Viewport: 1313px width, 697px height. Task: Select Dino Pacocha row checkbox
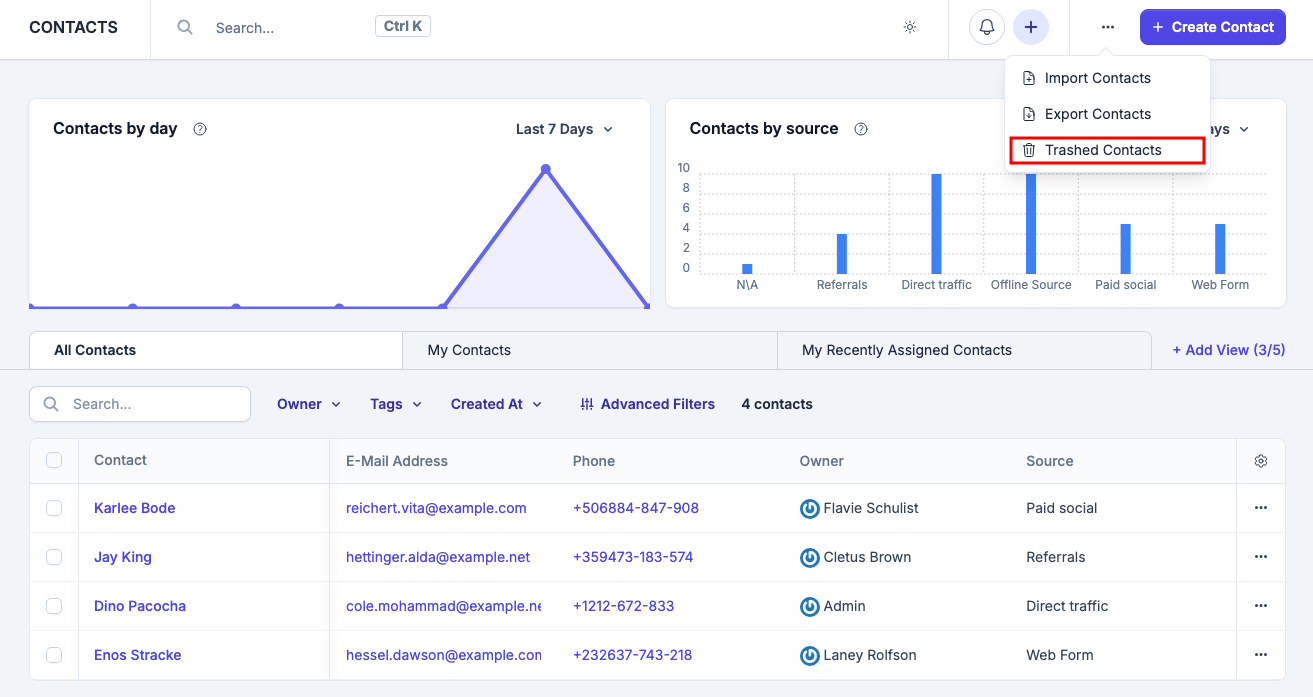[54, 606]
